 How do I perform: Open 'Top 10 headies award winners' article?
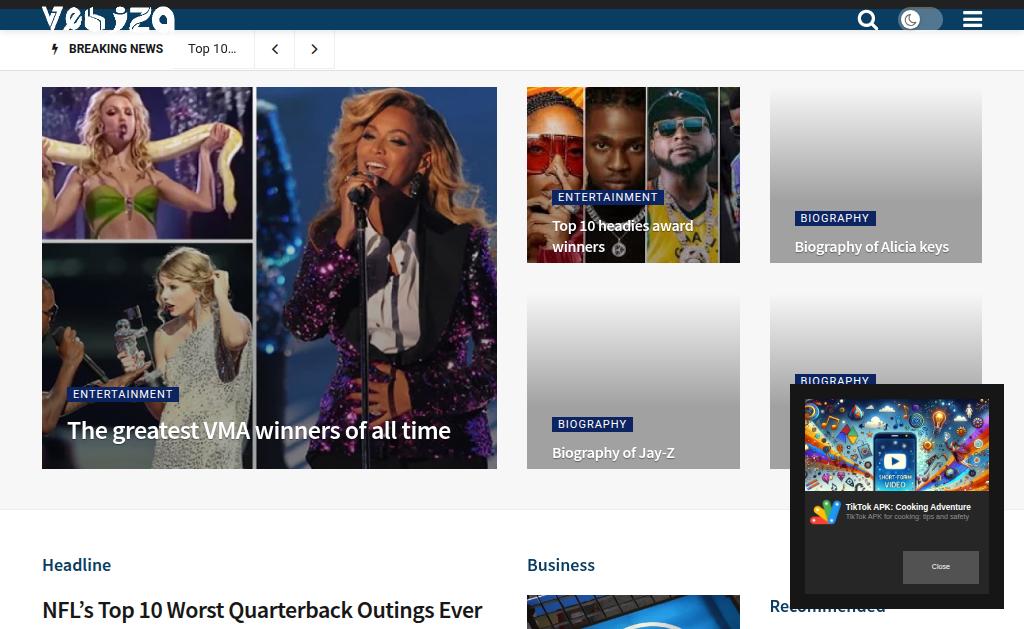pyautogui.click(x=622, y=236)
